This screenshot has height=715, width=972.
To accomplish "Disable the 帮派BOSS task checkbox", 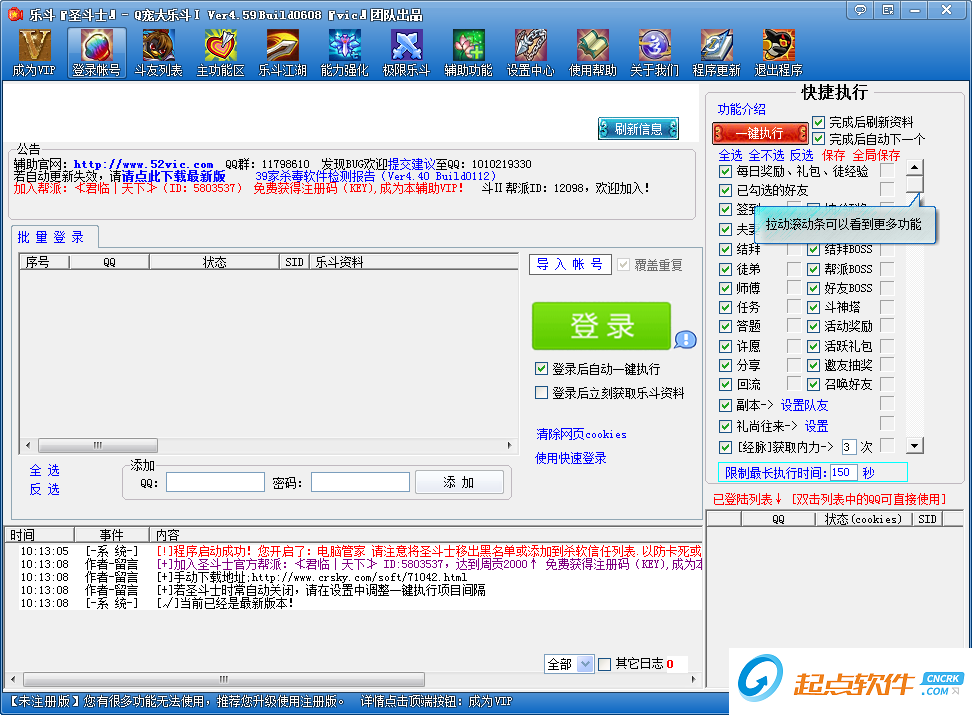I will (x=813, y=268).
